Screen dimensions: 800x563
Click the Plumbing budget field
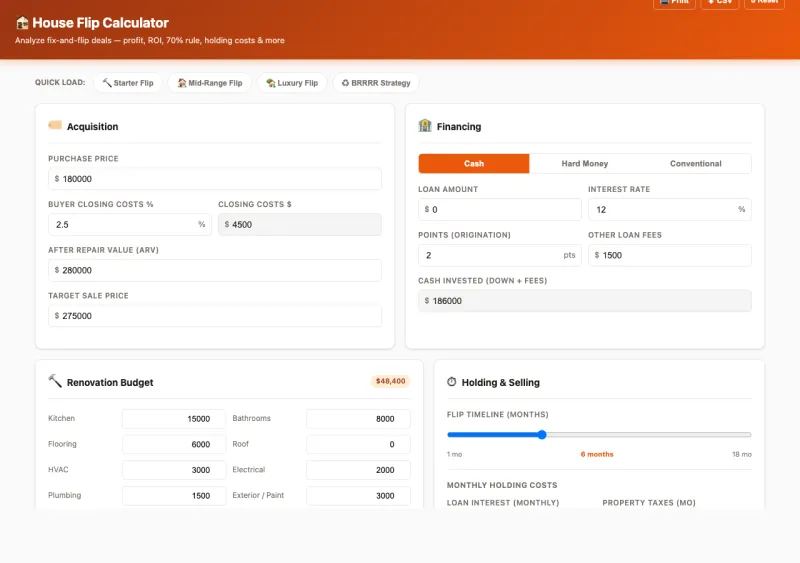(174, 495)
